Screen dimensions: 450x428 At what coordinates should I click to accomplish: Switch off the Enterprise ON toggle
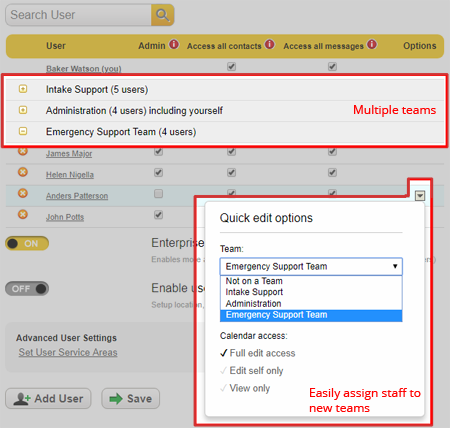pyautogui.click(x=27, y=243)
